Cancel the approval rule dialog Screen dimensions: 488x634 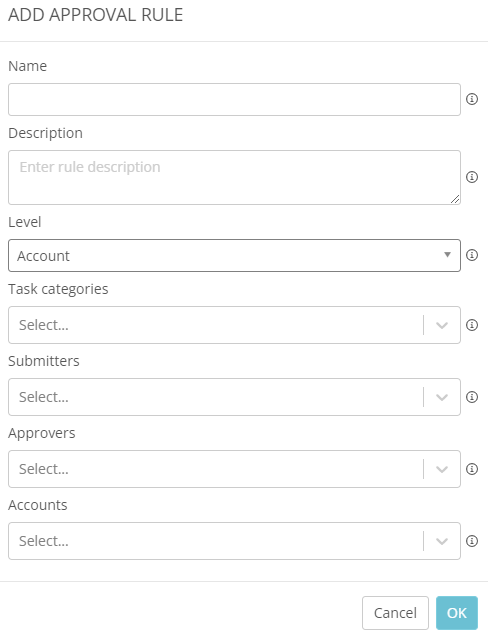click(x=395, y=613)
